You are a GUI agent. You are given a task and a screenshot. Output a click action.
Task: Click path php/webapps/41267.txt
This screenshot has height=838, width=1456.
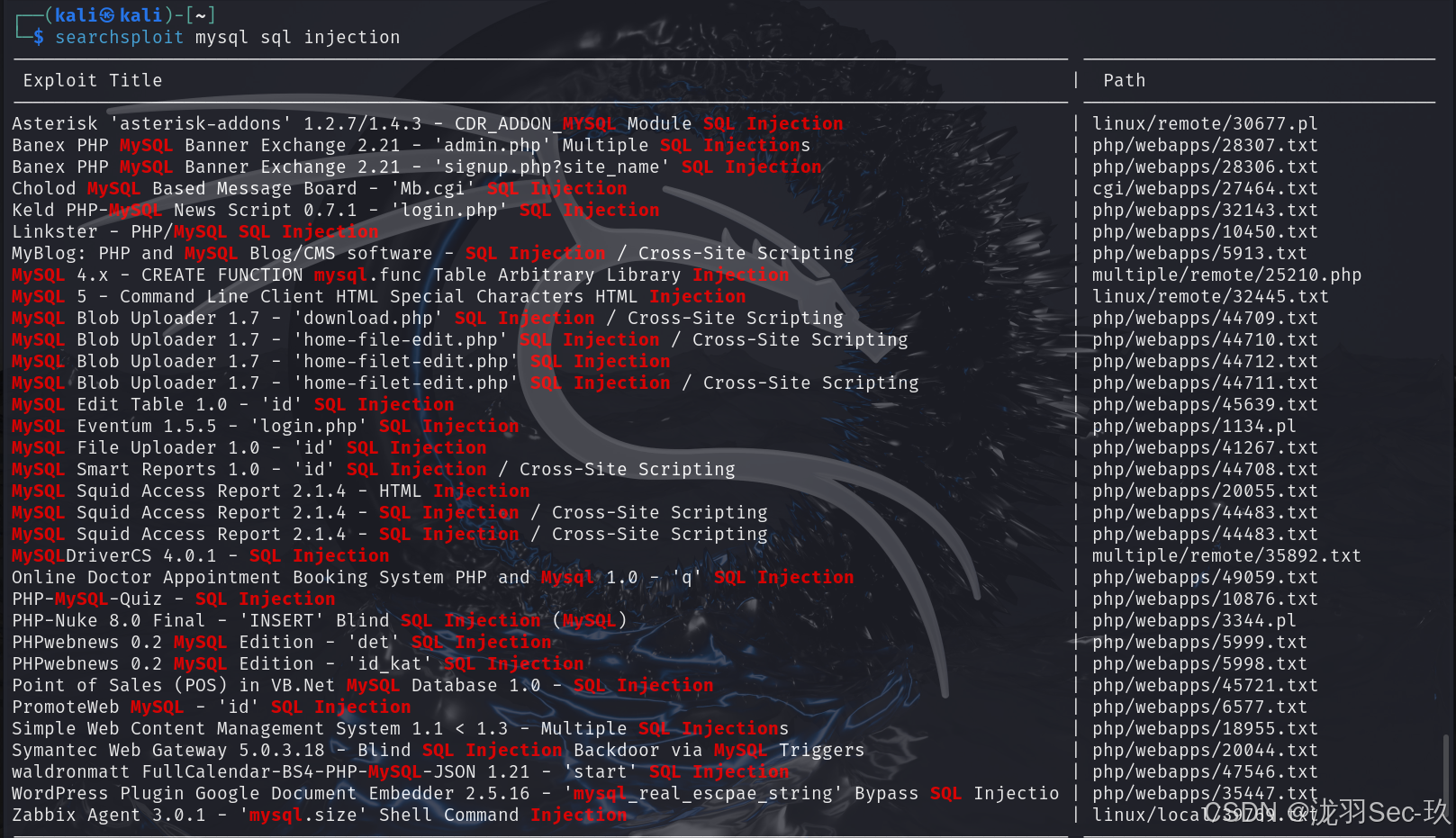(1205, 447)
